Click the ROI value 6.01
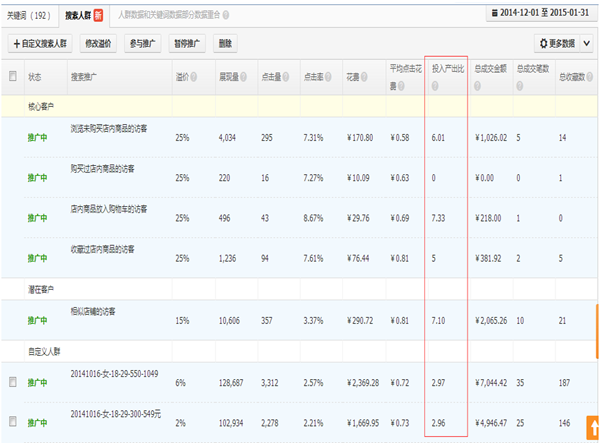Image resolution: width=600 pixels, height=445 pixels. 438,137
